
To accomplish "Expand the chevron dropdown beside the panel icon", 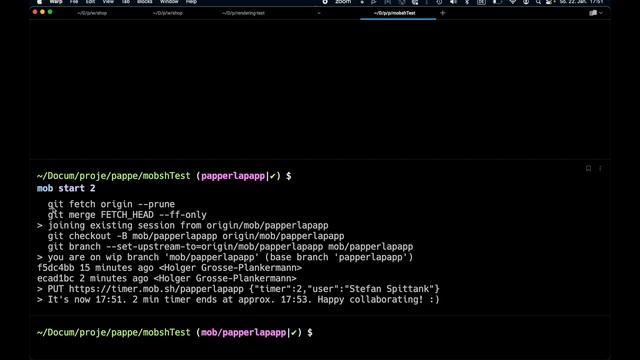I will (x=600, y=13).
